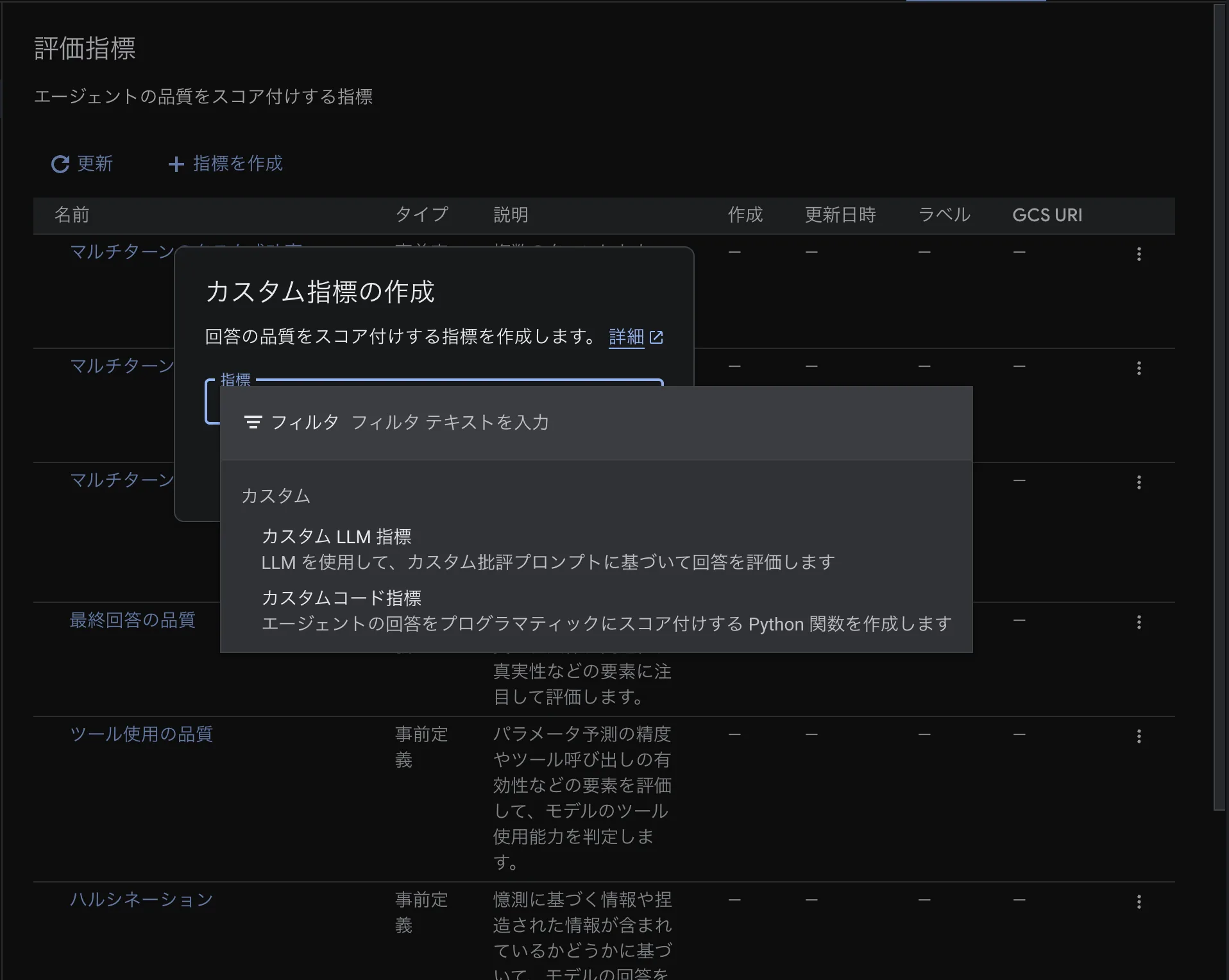This screenshot has width=1229, height=980.
Task: Click the 更新日時 column header
Action: click(x=840, y=215)
